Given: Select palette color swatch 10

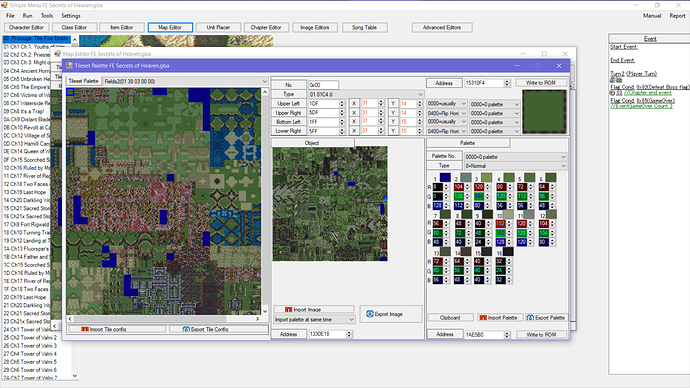Looking at the screenshot, I should point(508,215).
